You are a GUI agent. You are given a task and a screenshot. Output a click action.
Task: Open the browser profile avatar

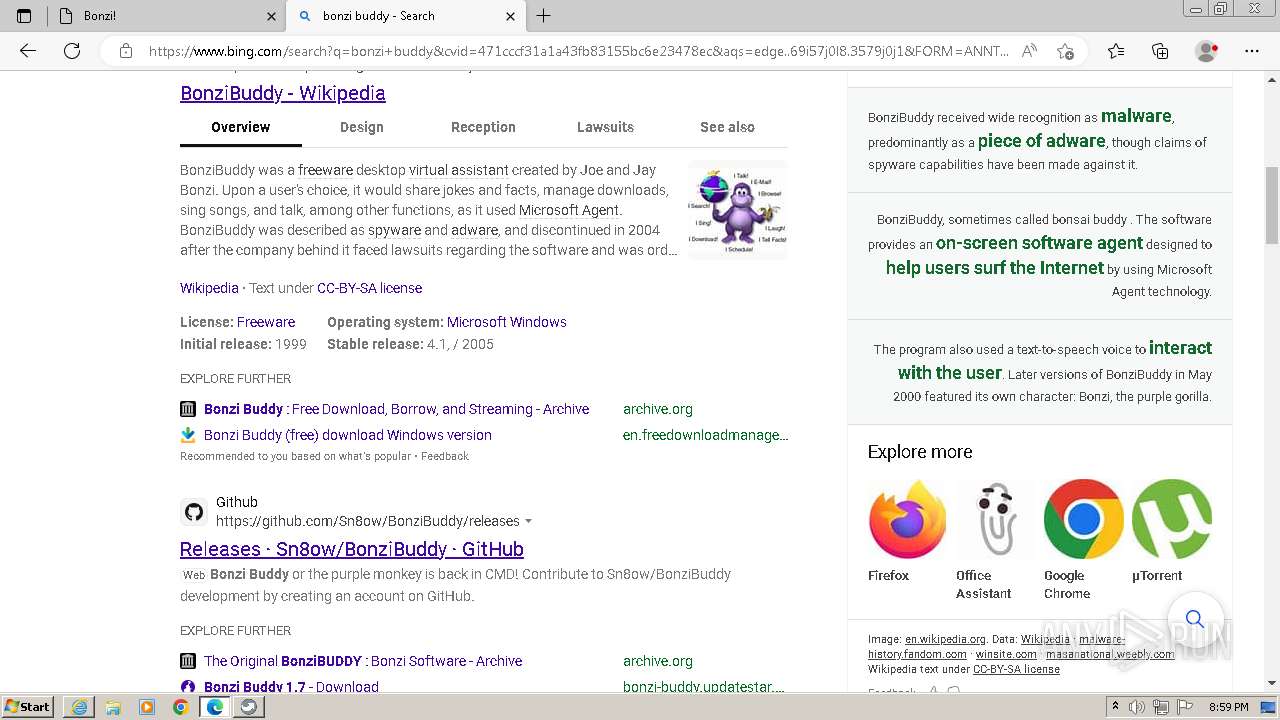click(x=1206, y=51)
